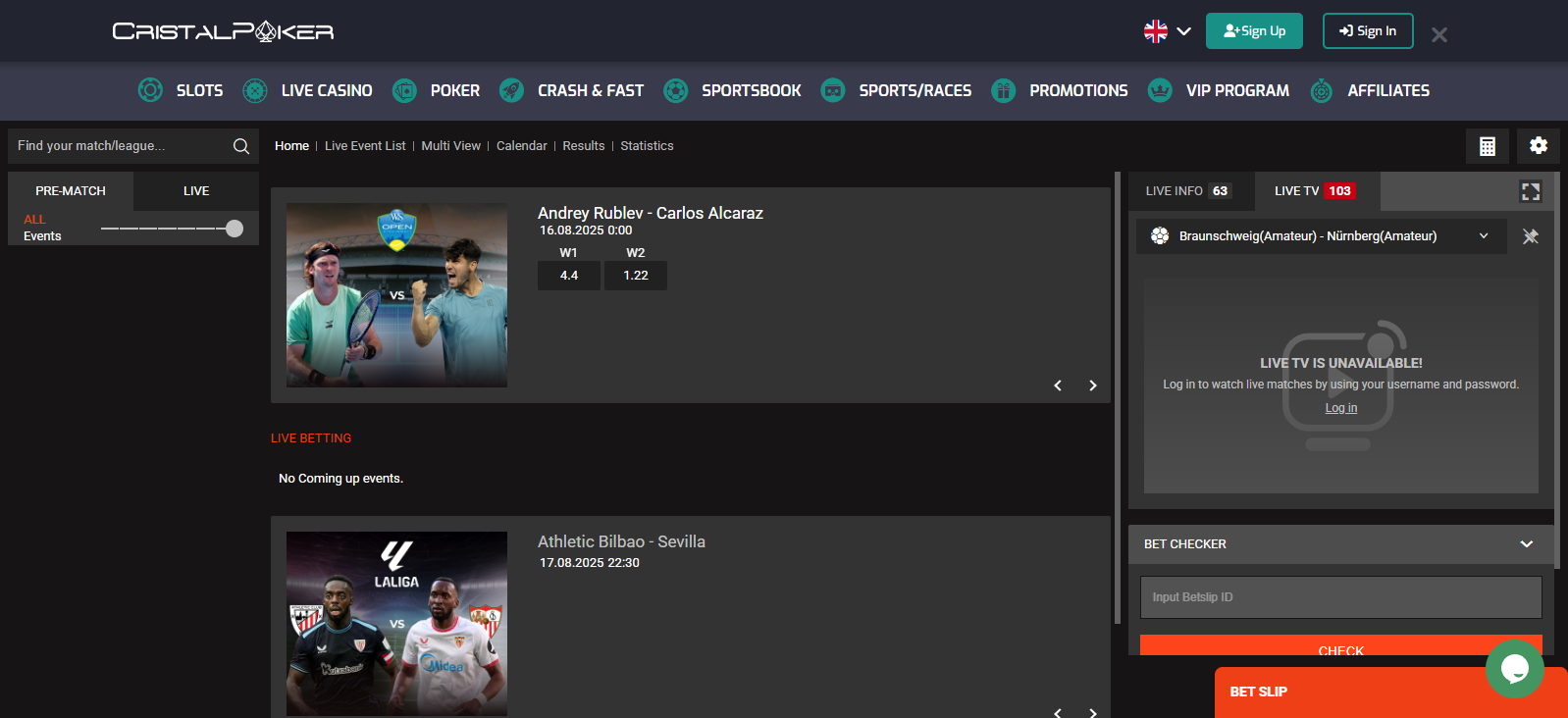1568x718 pixels.
Task: Open Poker menu item
Action: pos(455,90)
